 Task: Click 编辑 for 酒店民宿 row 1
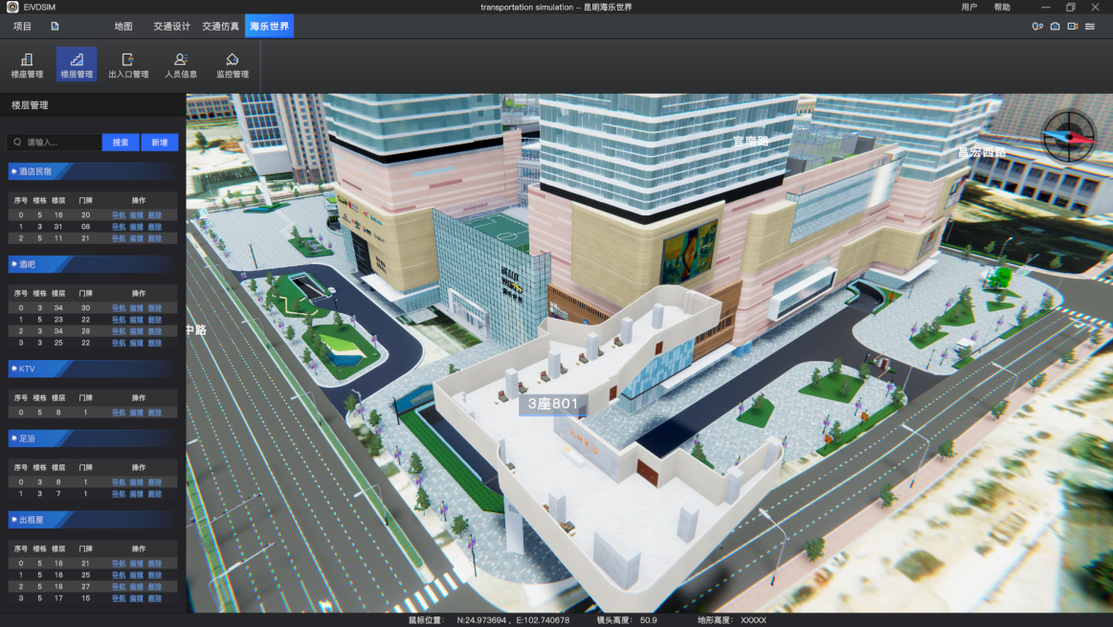point(136,227)
